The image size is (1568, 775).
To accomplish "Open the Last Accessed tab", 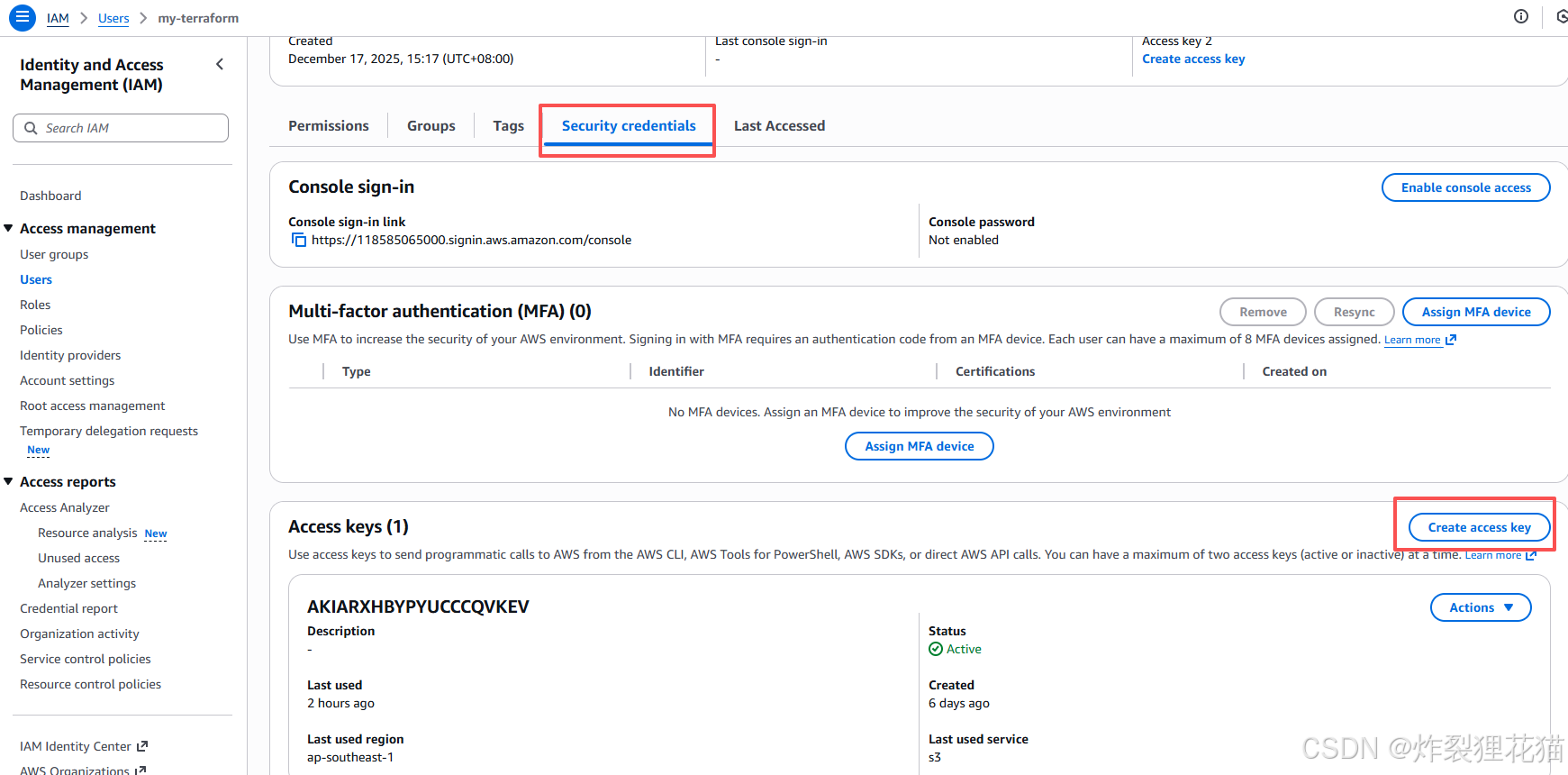I will tap(779, 125).
